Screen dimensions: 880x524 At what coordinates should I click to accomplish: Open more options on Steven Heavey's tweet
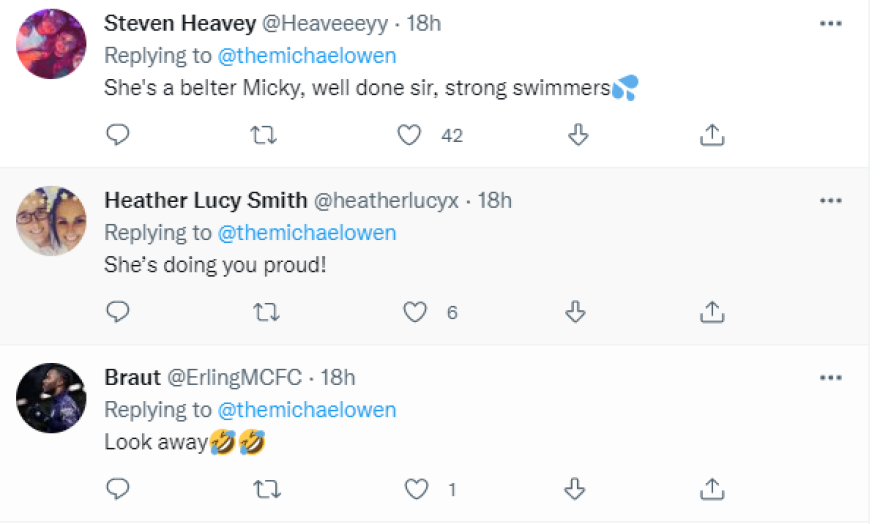click(830, 23)
